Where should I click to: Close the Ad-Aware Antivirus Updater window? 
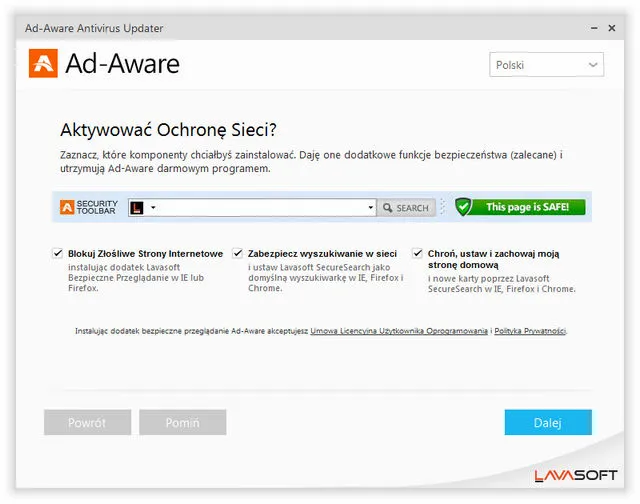(611, 28)
